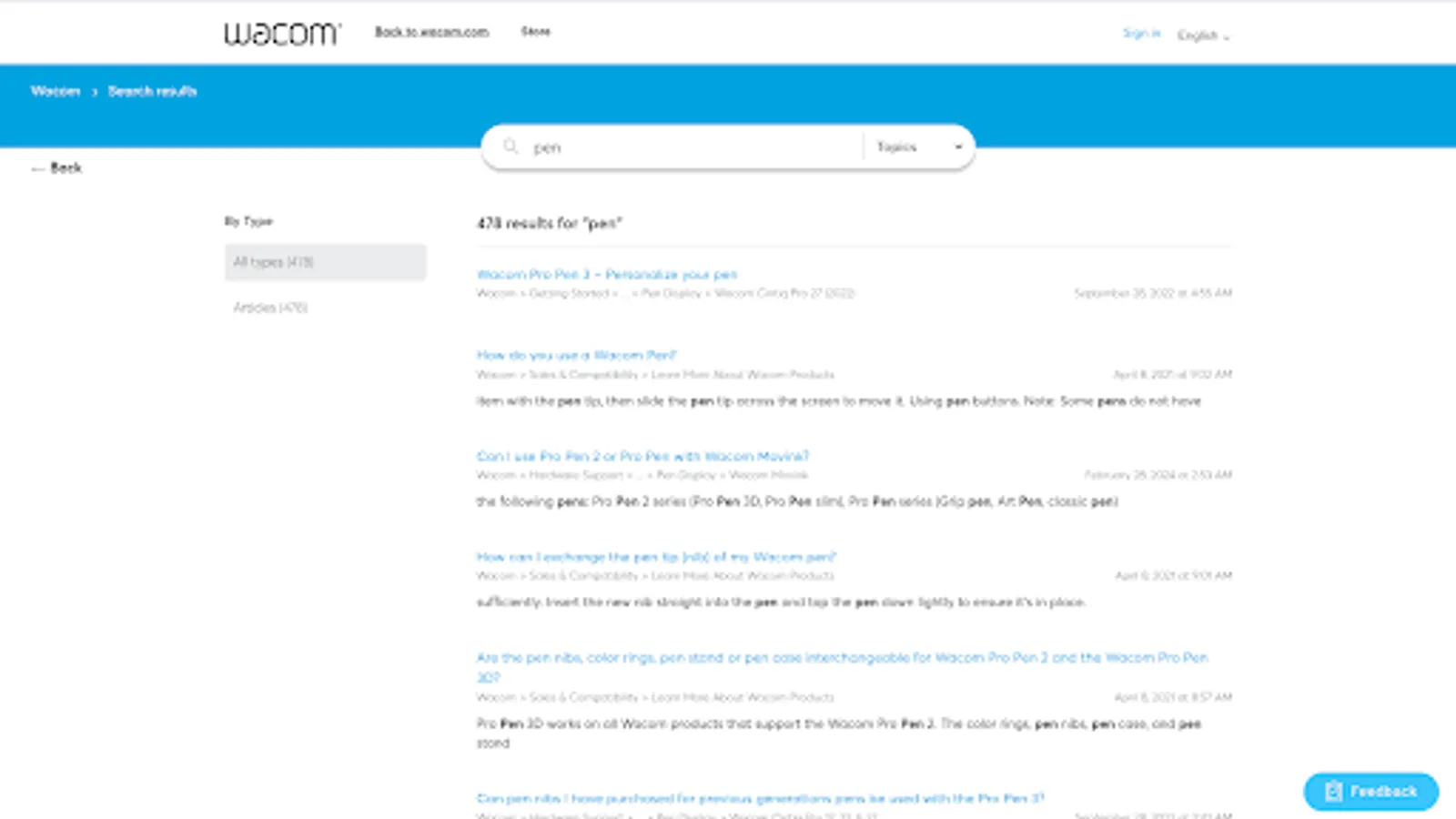This screenshot has height=819, width=1456.
Task: Open 'Can I use Pro Pen 2 or Pro Pen with Wacom Movink?'
Action: coord(644,455)
